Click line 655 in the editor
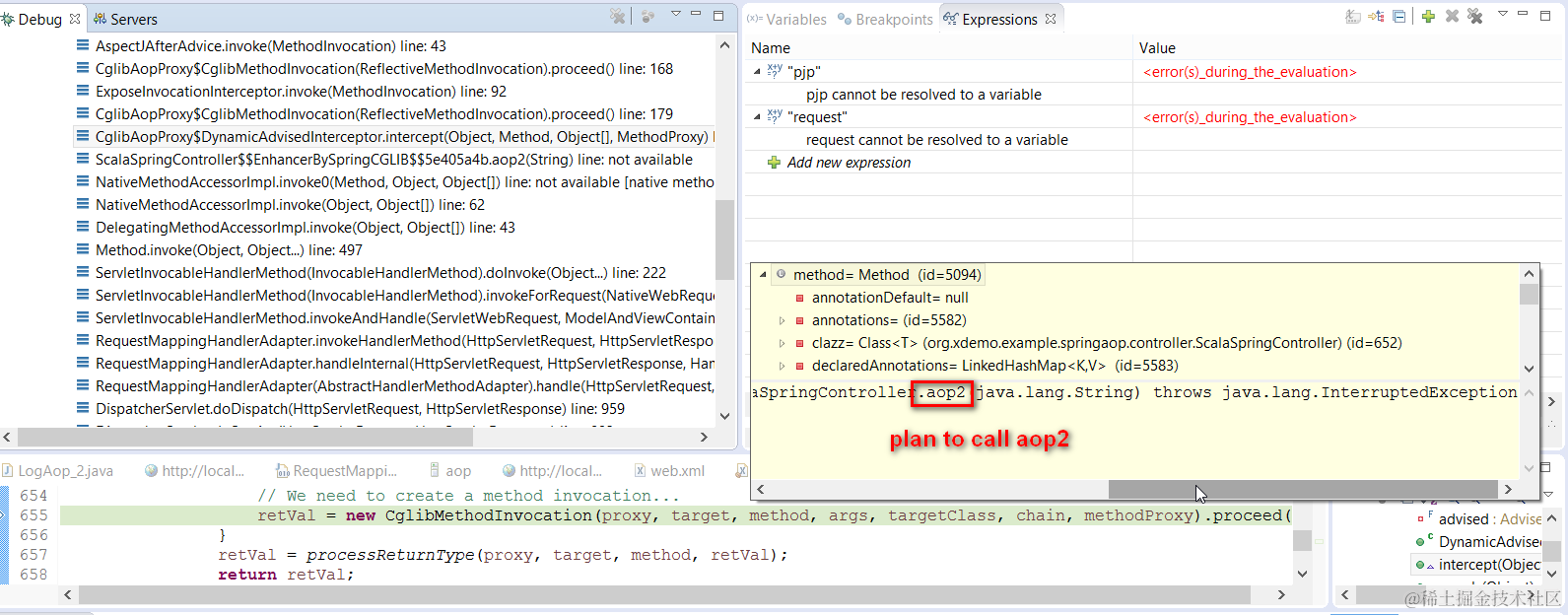The height and width of the screenshot is (615, 1568). tap(676, 515)
